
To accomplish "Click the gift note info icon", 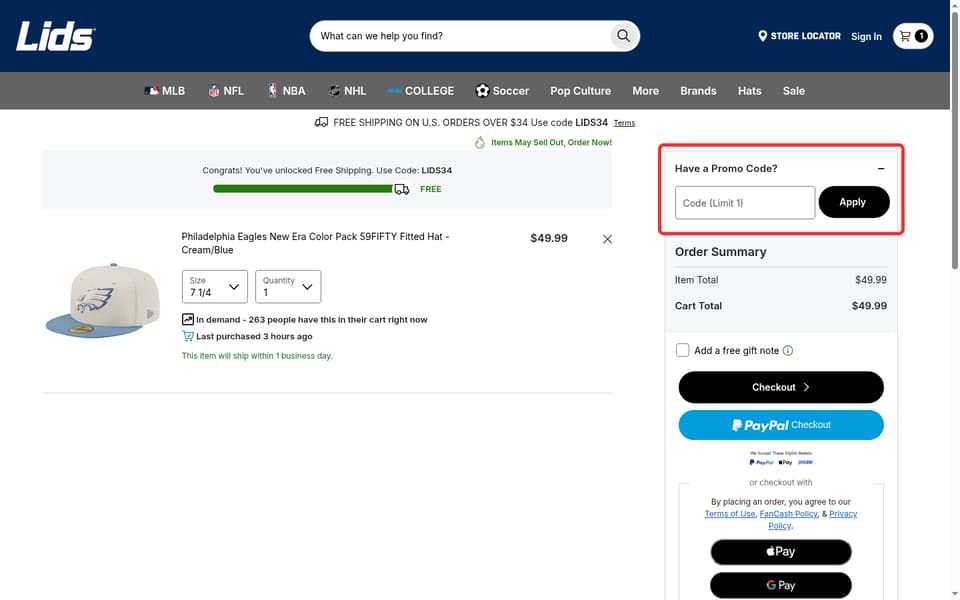I will click(x=788, y=350).
